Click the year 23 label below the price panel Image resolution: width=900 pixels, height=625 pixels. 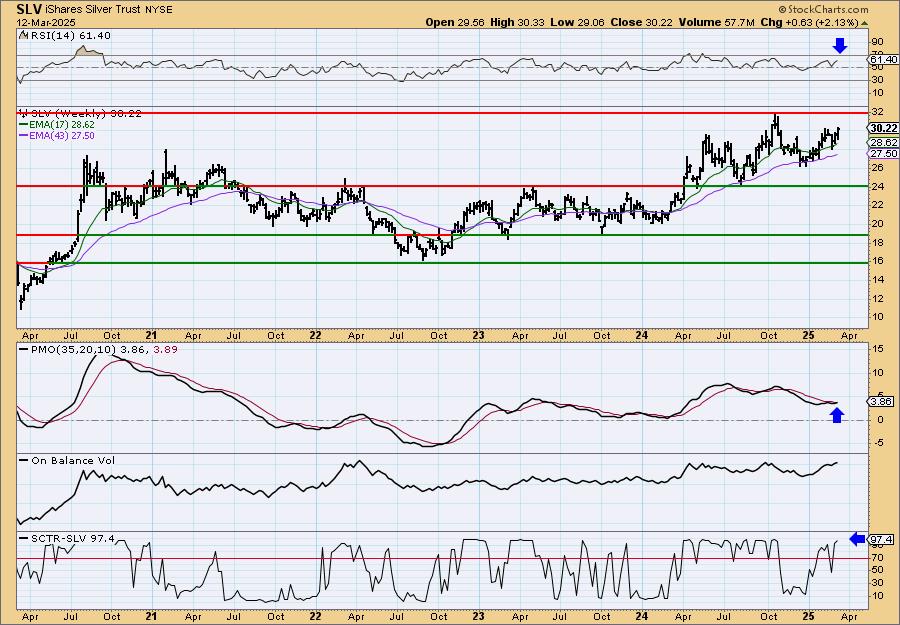pos(478,335)
